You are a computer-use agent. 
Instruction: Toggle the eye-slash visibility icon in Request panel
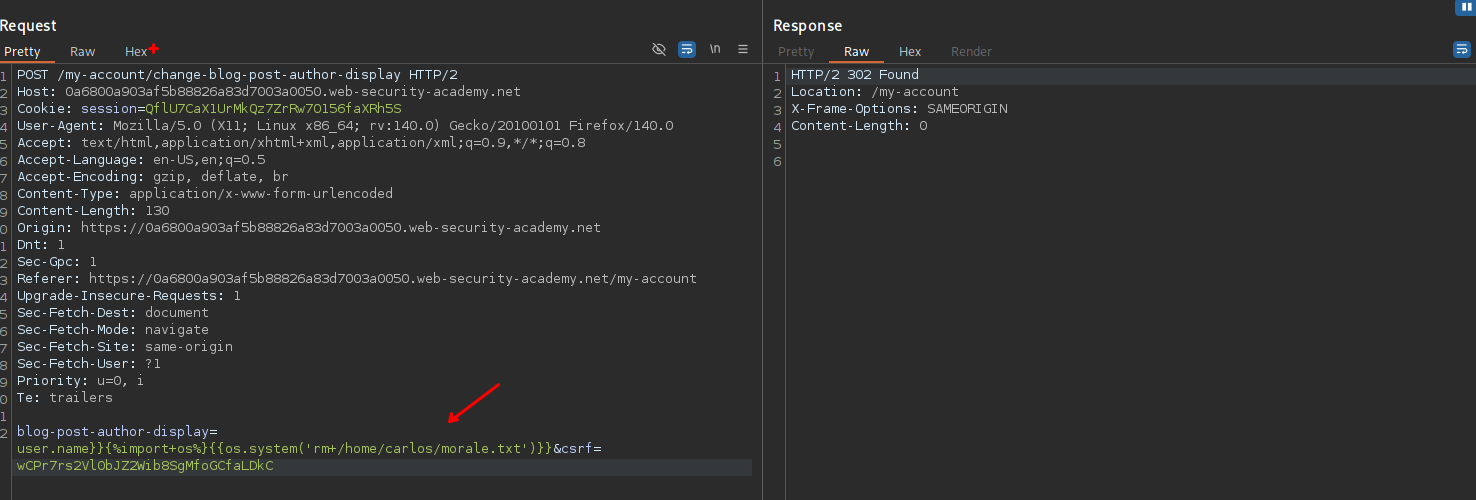pyautogui.click(x=658, y=49)
